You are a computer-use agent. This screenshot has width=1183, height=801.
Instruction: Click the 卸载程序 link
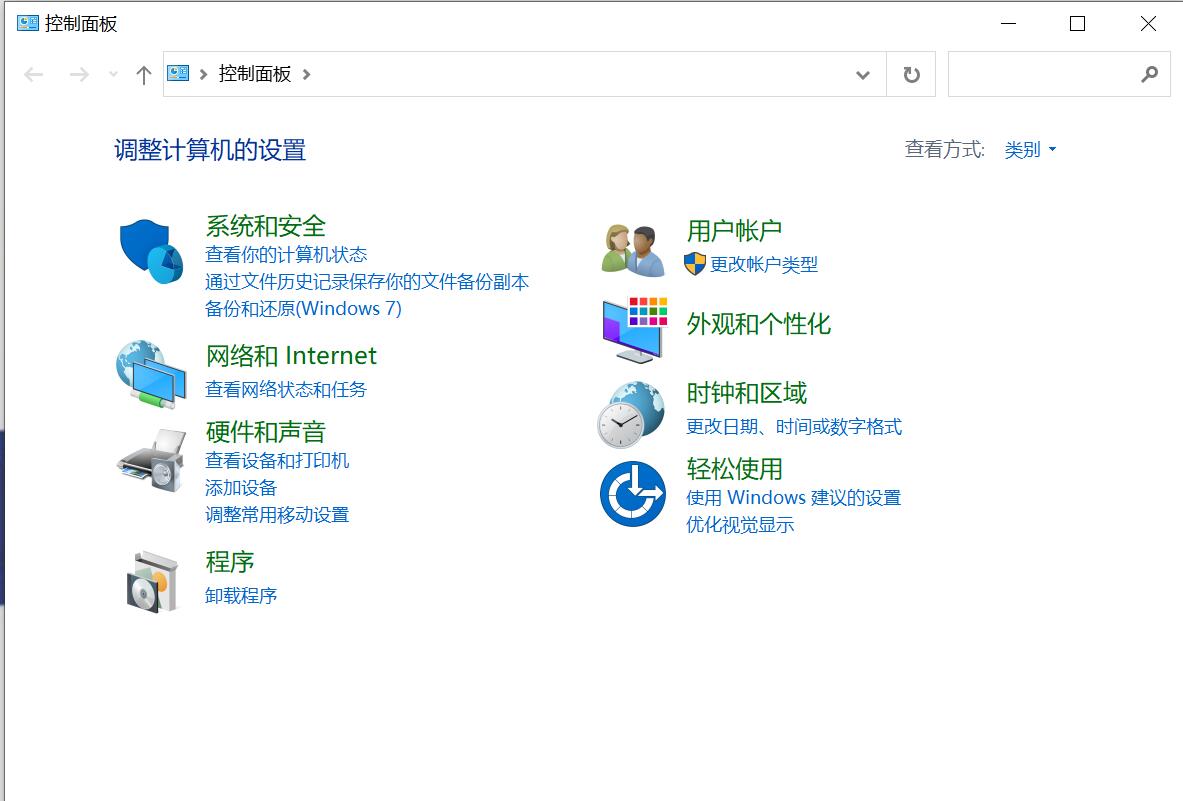(x=241, y=596)
